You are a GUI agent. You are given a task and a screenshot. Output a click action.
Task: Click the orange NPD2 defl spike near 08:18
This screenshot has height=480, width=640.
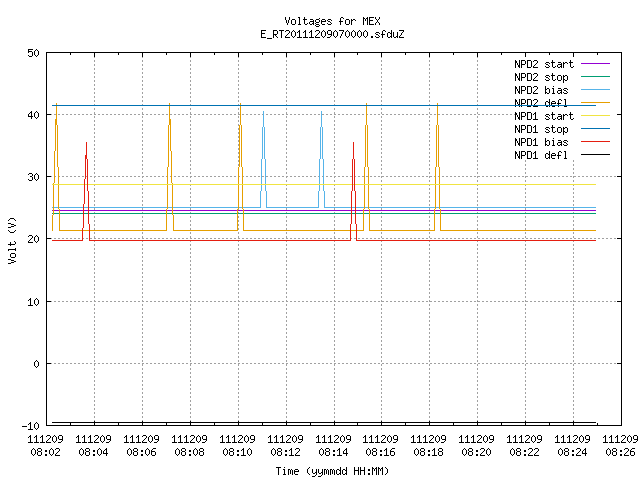coord(438,167)
